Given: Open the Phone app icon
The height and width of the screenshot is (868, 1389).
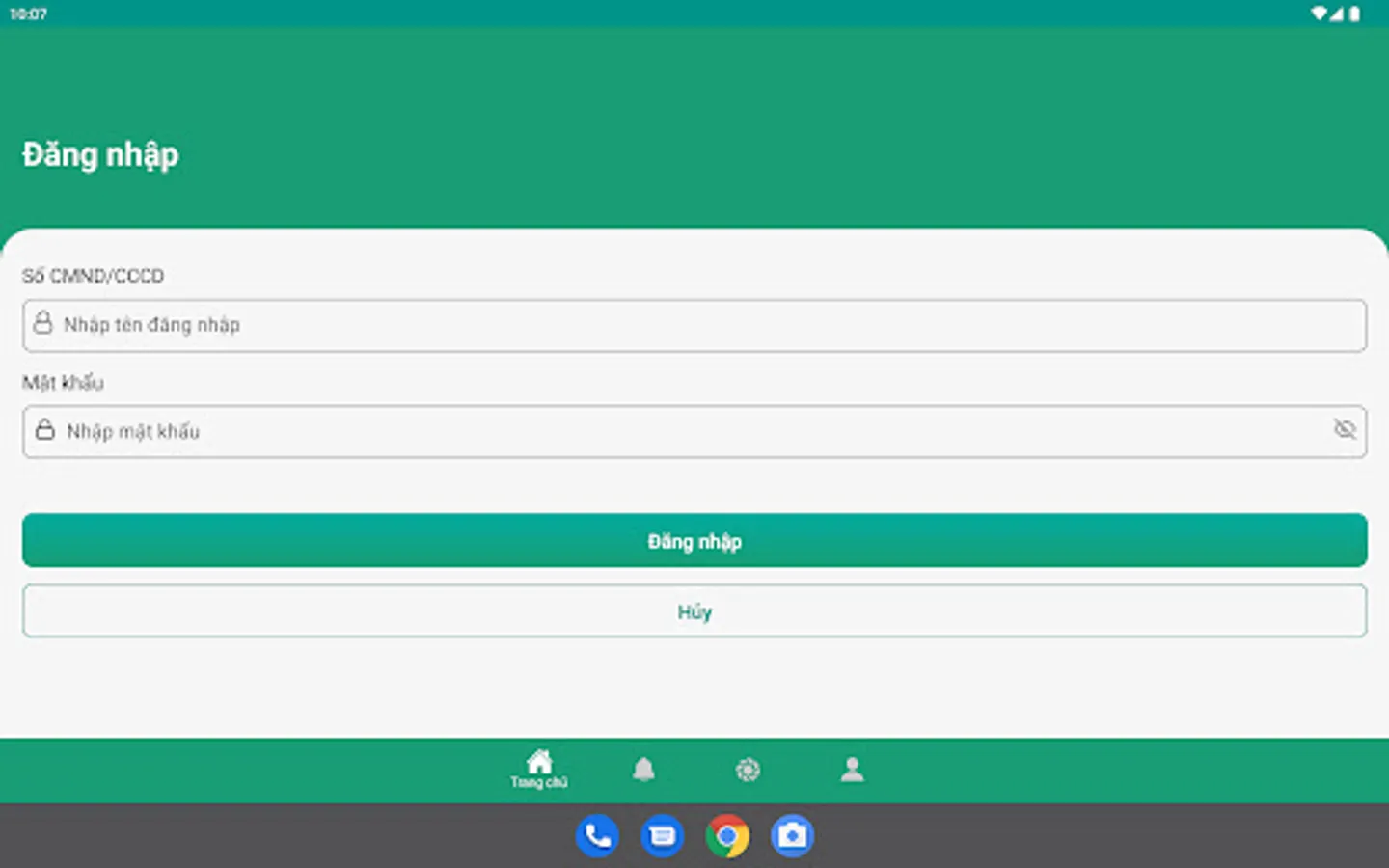Looking at the screenshot, I should pyautogui.click(x=597, y=835).
